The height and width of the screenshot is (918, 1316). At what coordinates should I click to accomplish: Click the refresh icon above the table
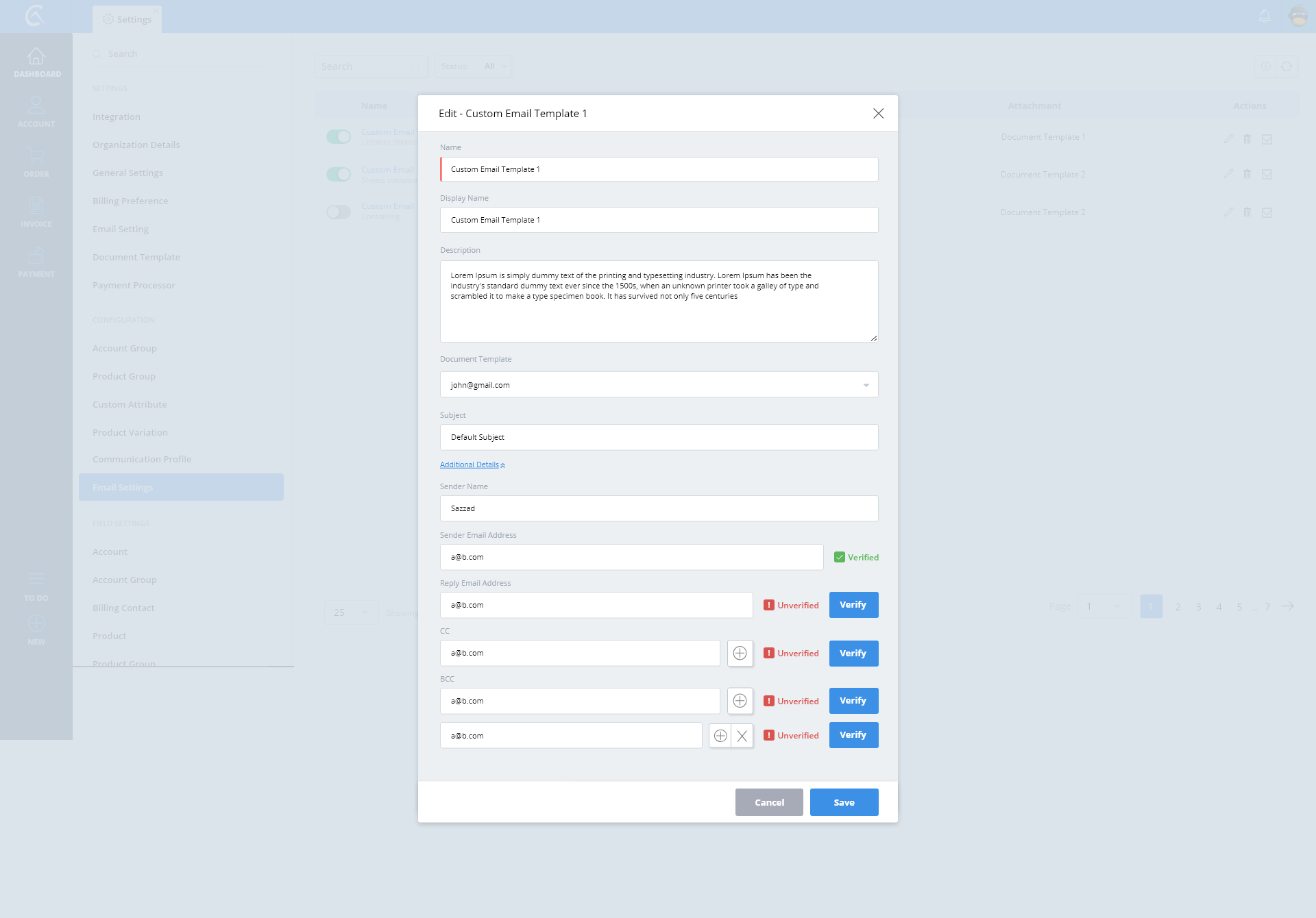coord(1287,66)
